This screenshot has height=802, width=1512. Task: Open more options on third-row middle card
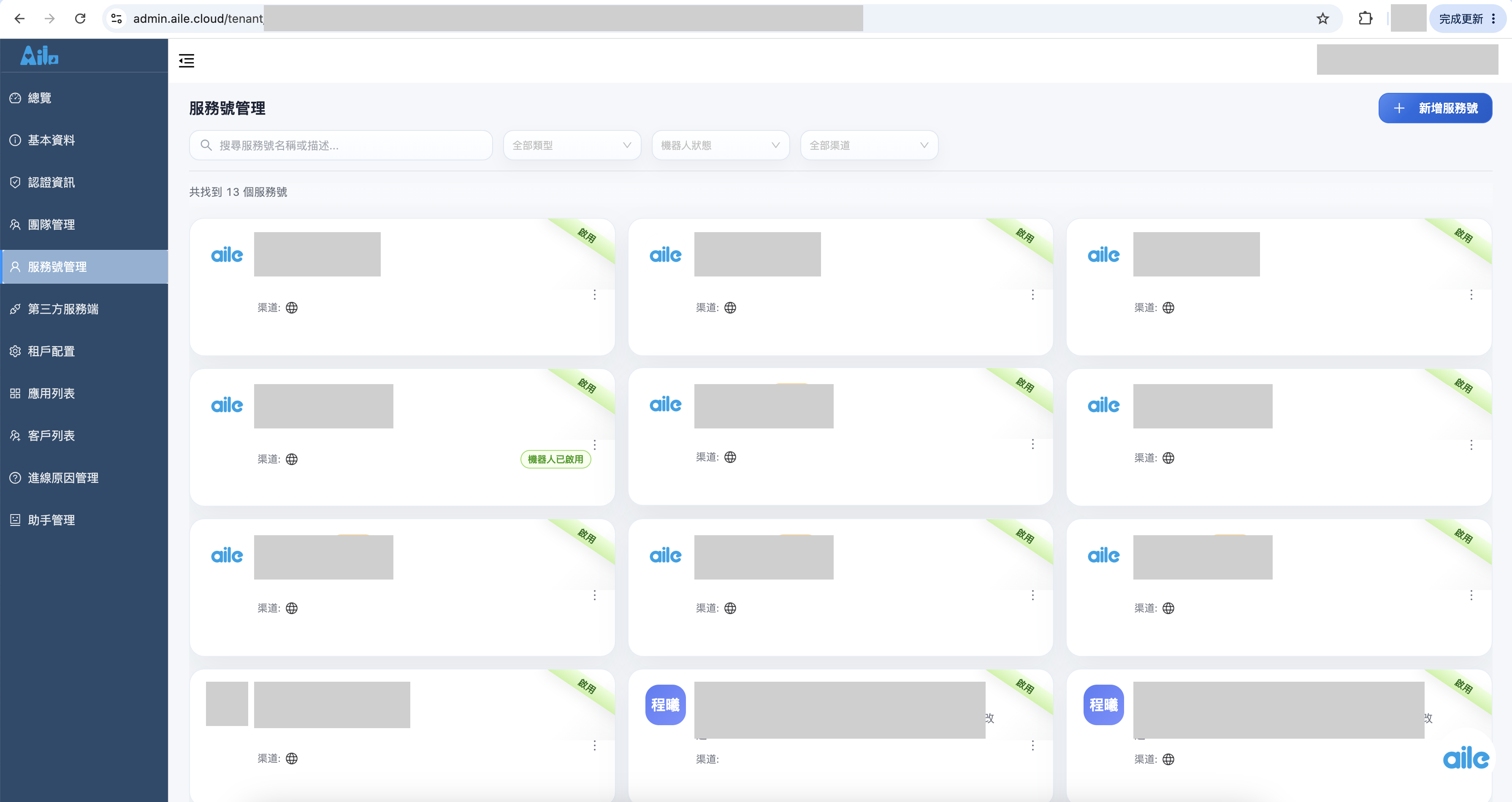[1033, 595]
